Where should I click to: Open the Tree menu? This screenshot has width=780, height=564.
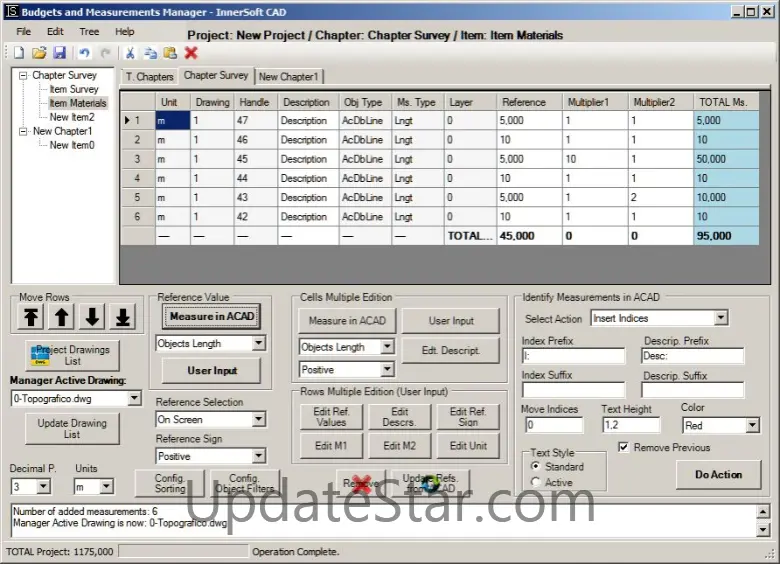pyautogui.click(x=89, y=32)
